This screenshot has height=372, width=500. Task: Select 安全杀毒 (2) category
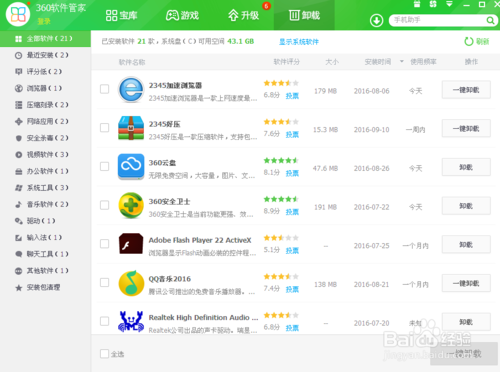click(45, 138)
